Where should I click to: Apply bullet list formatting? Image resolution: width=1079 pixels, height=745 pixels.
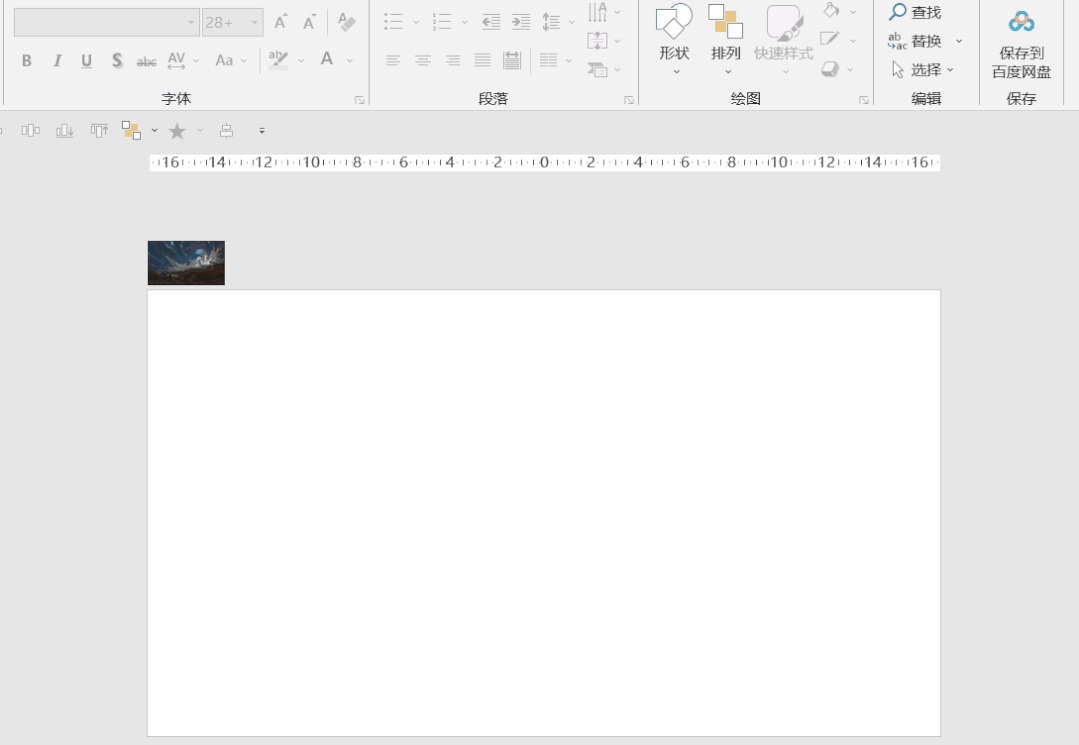394,22
